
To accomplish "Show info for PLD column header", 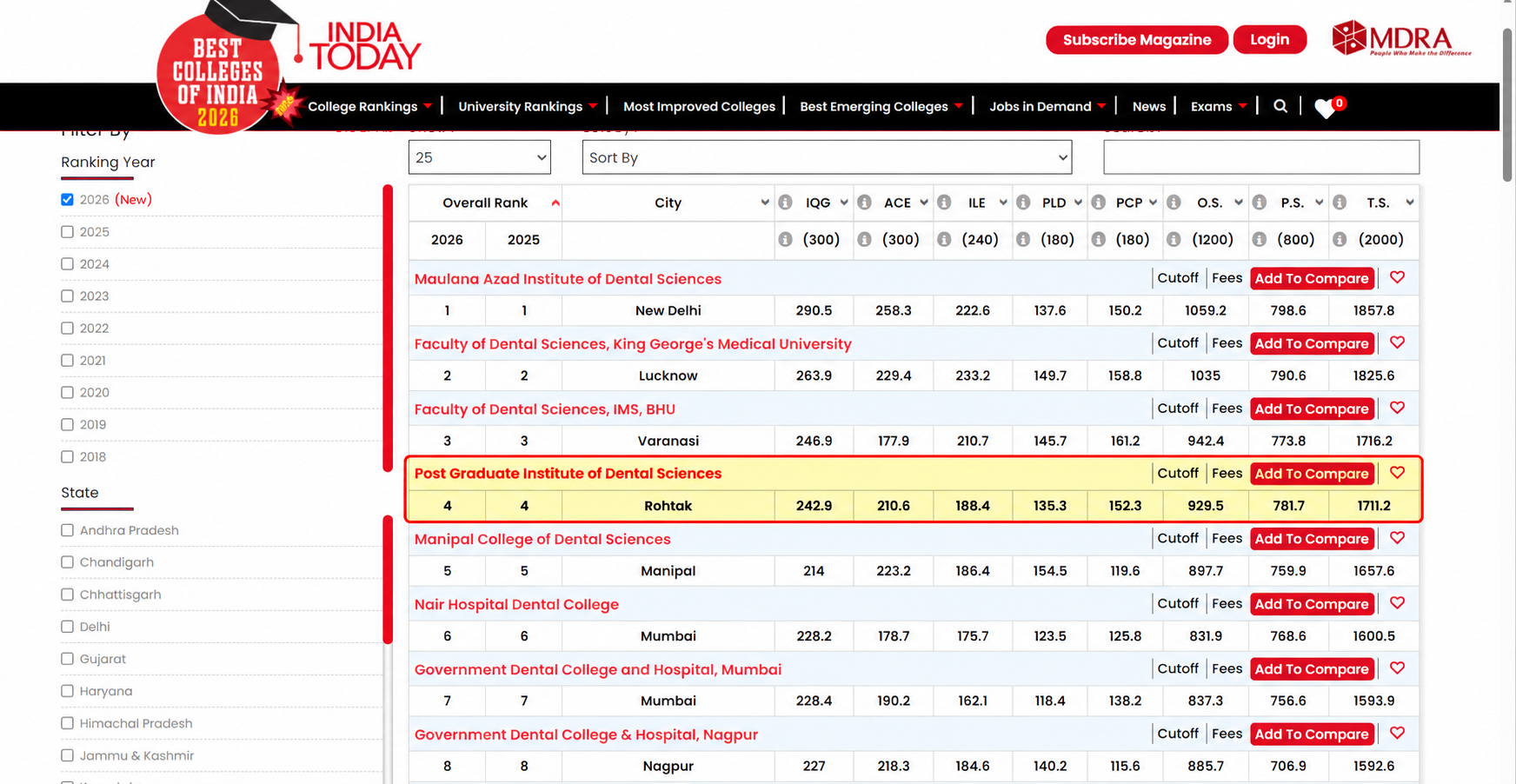I will 1023,203.
